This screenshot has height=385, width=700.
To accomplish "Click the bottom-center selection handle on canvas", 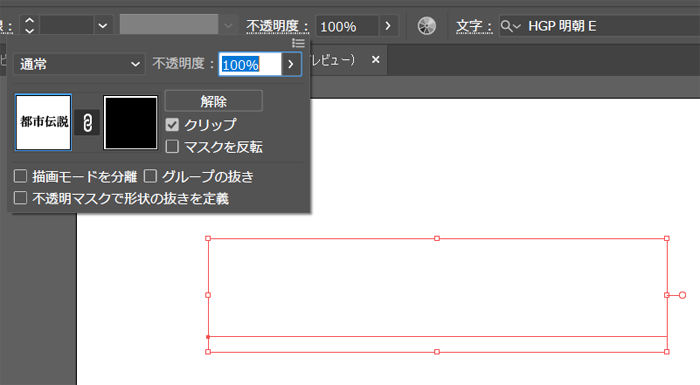I will 437,352.
